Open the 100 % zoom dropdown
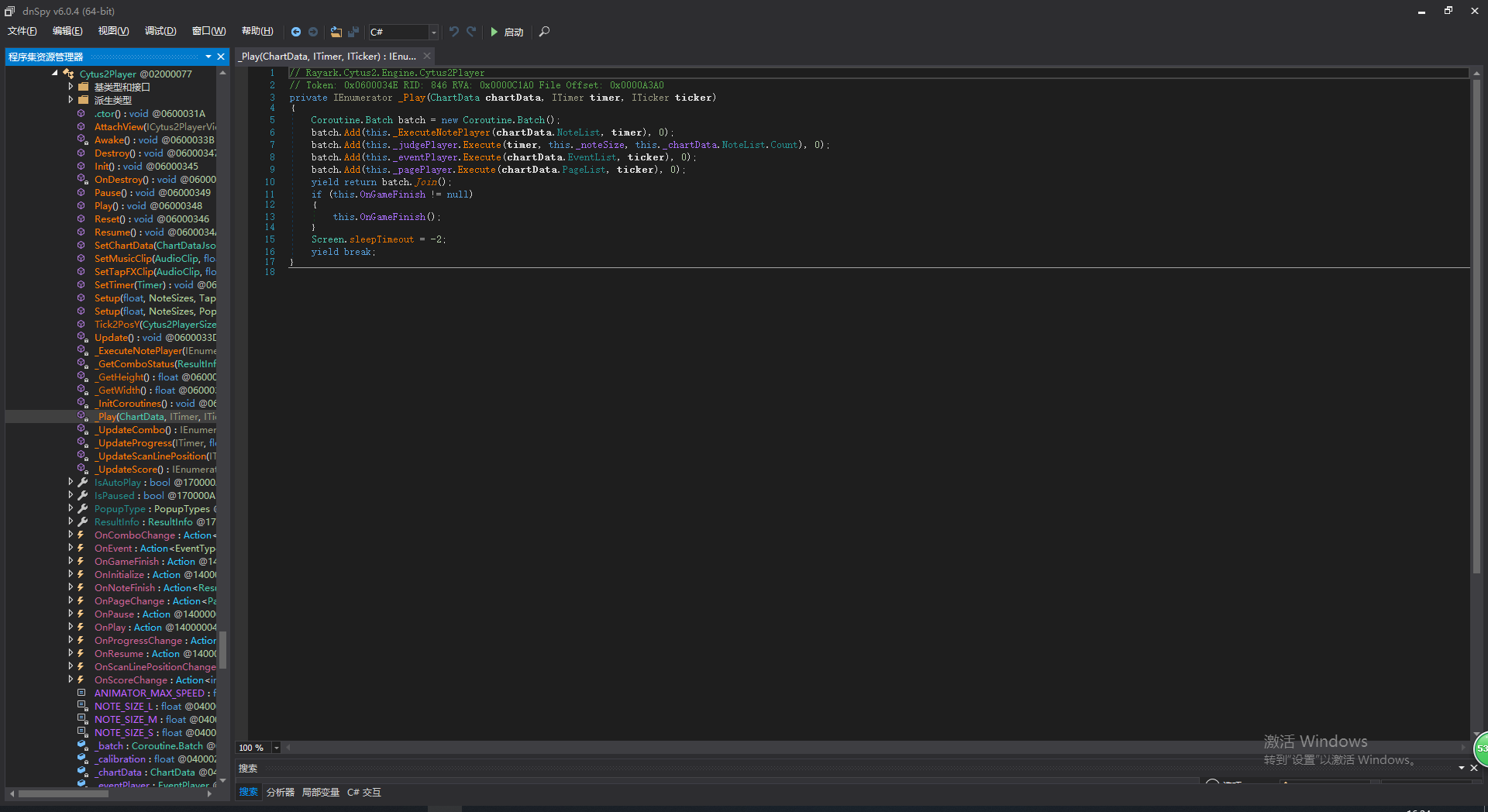Viewport: 1488px width, 812px height. pos(276,748)
